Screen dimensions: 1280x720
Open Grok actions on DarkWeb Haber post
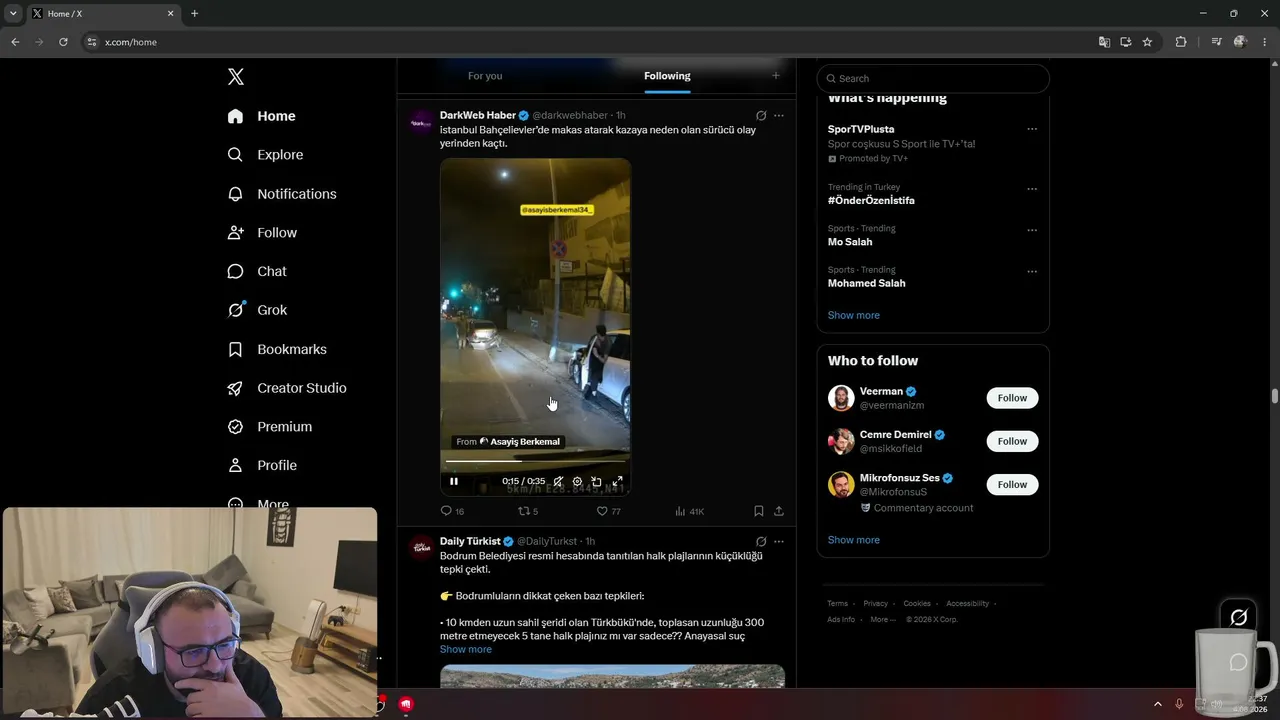coord(761,116)
